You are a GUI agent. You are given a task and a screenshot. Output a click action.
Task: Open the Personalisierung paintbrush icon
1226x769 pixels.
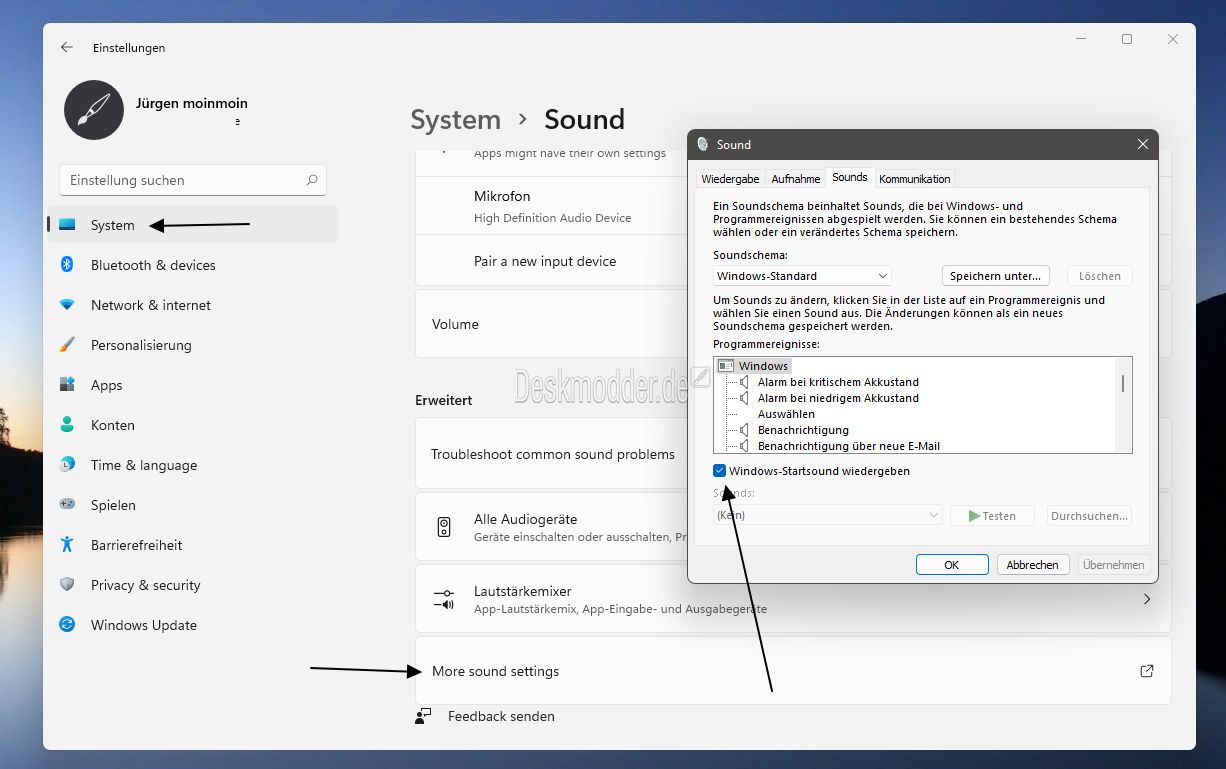[x=67, y=345]
